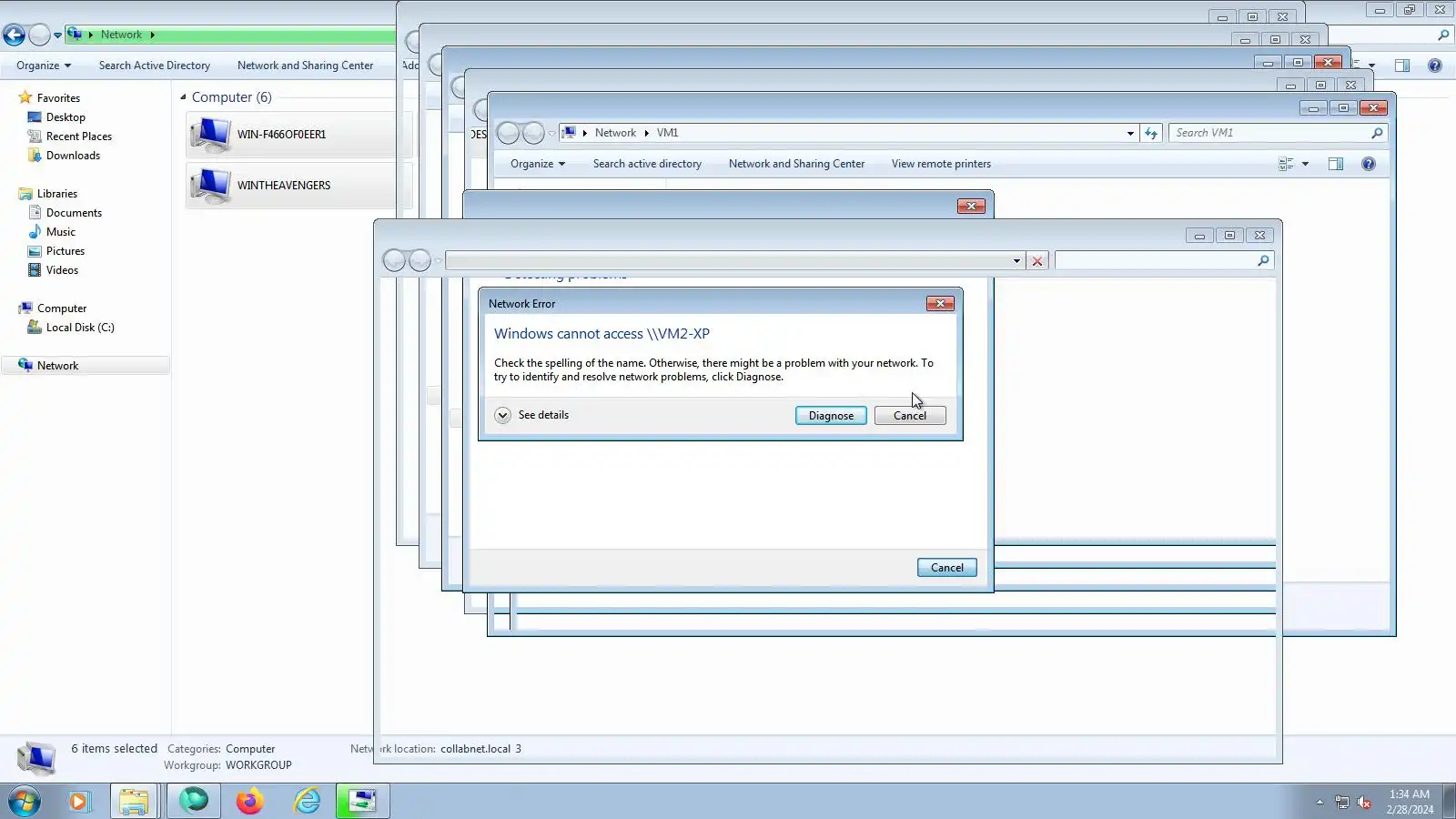Toggle the preview pane in VM1 window
Viewport: 1456px width, 819px height.
1336,164
